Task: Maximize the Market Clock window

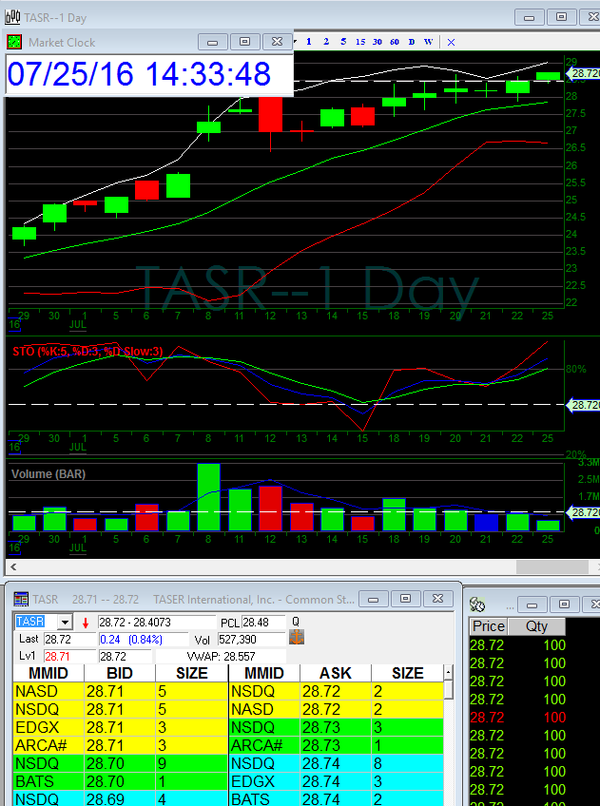Action: (243, 42)
